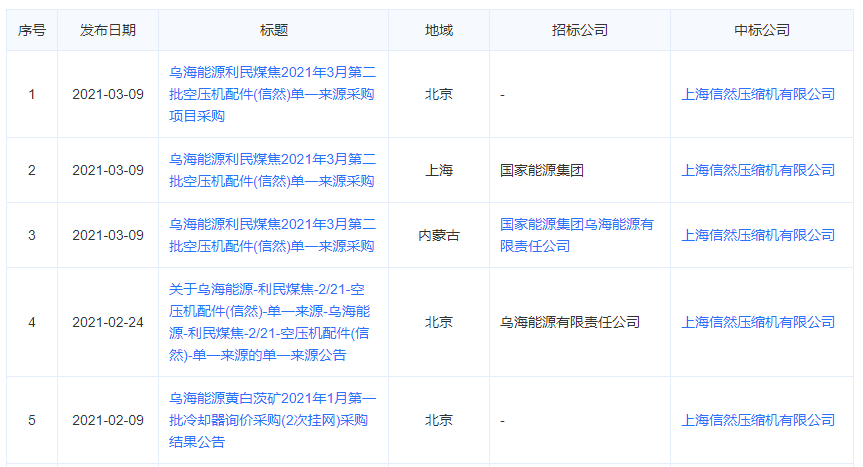
Task: Select the date 2021-02-09
Action: coord(108,420)
